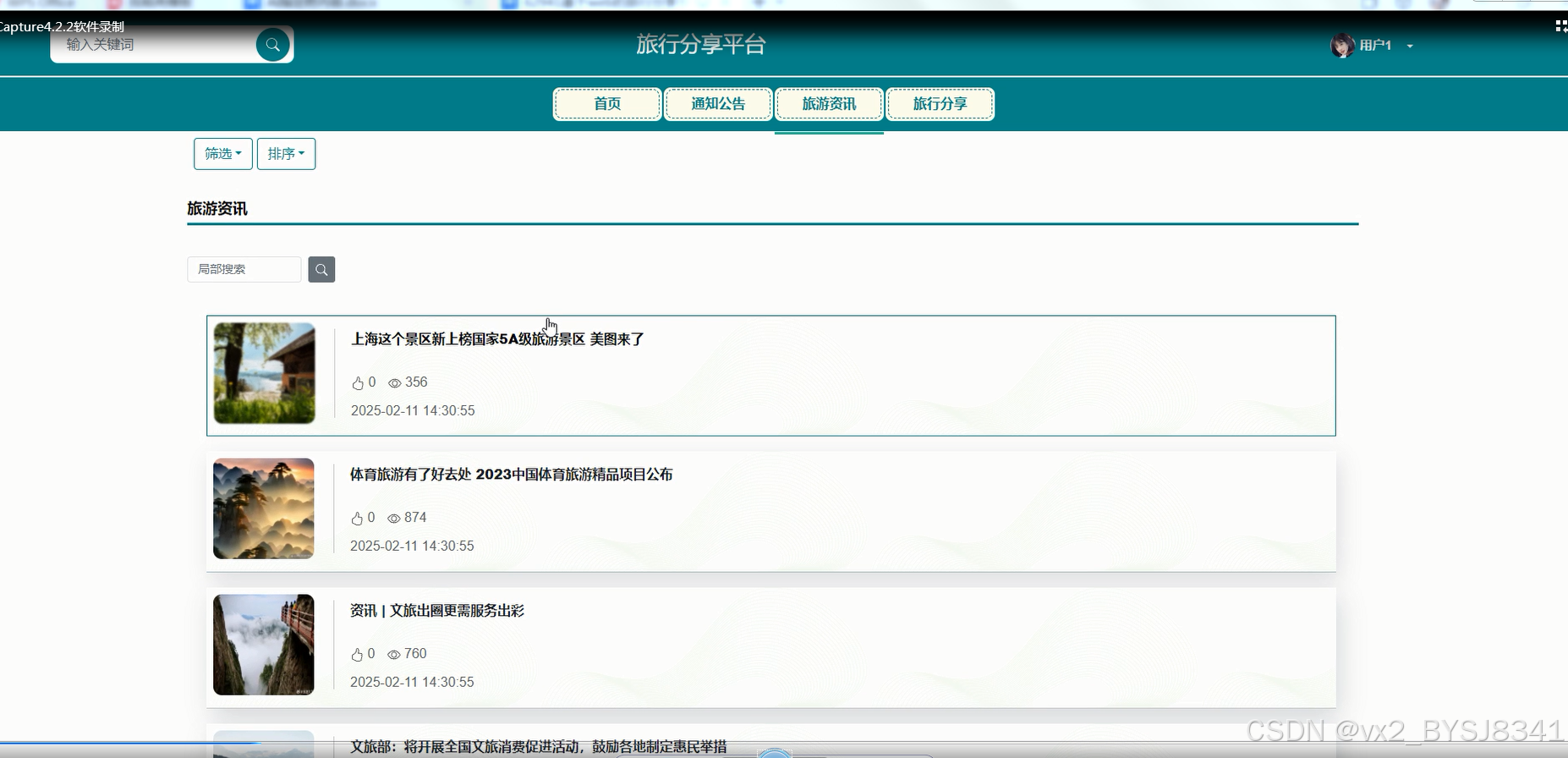Click the lakeside cabin thumbnail image
Screen dimensions: 1568x758
(x=265, y=373)
